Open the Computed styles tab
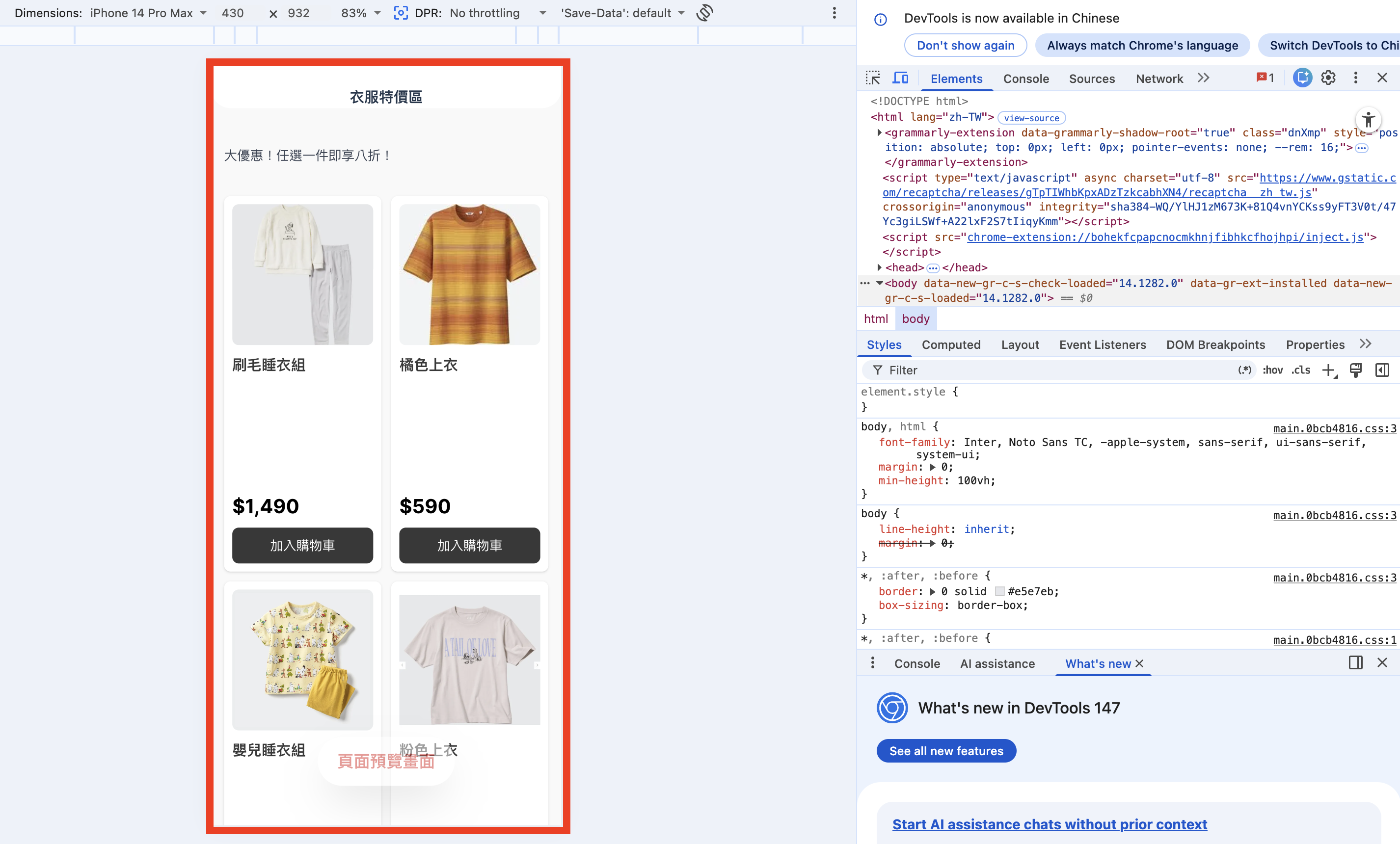The width and height of the screenshot is (1400, 844). 950,345
